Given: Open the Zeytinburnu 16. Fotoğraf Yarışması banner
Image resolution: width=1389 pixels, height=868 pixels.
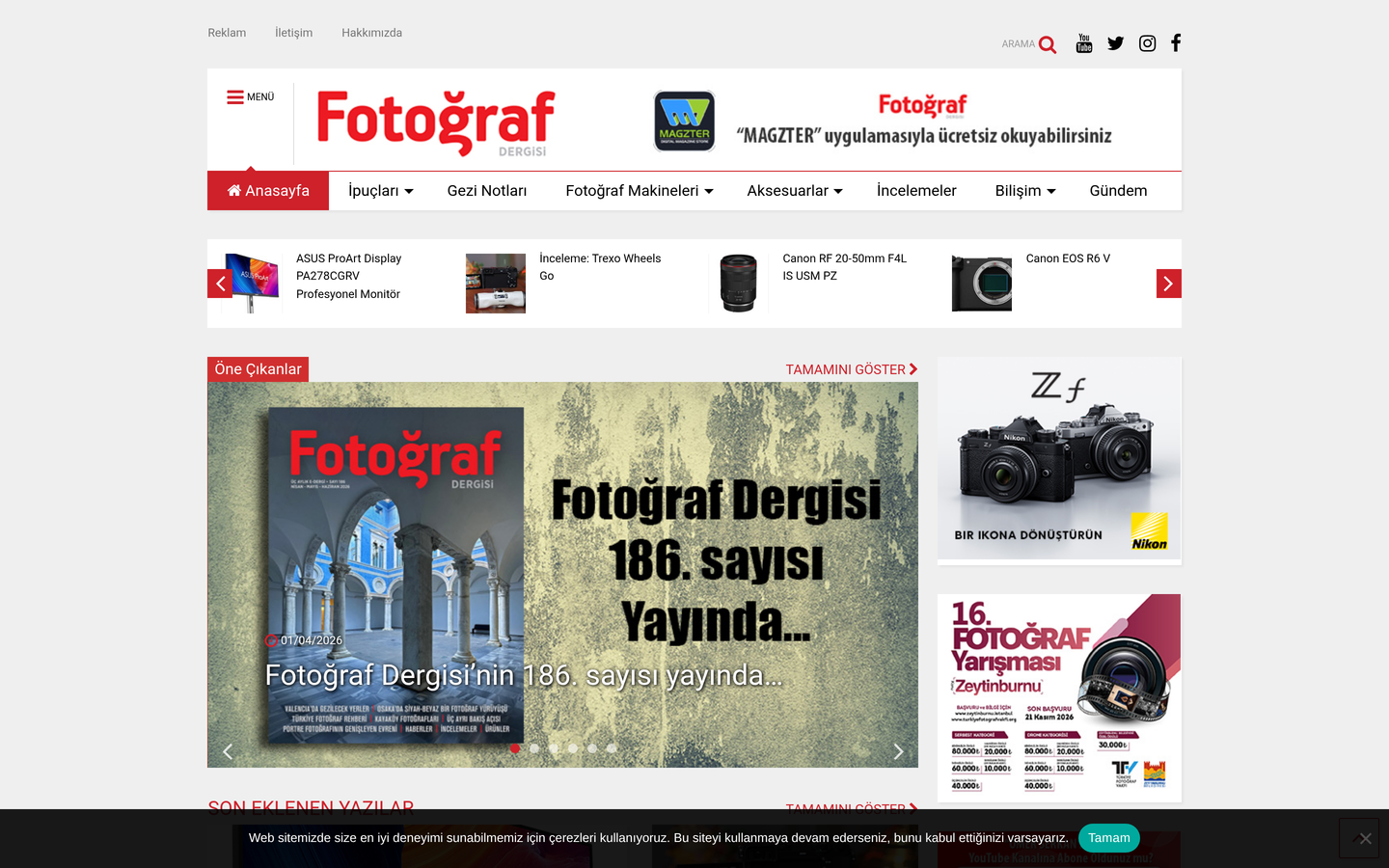Looking at the screenshot, I should click(x=1059, y=698).
